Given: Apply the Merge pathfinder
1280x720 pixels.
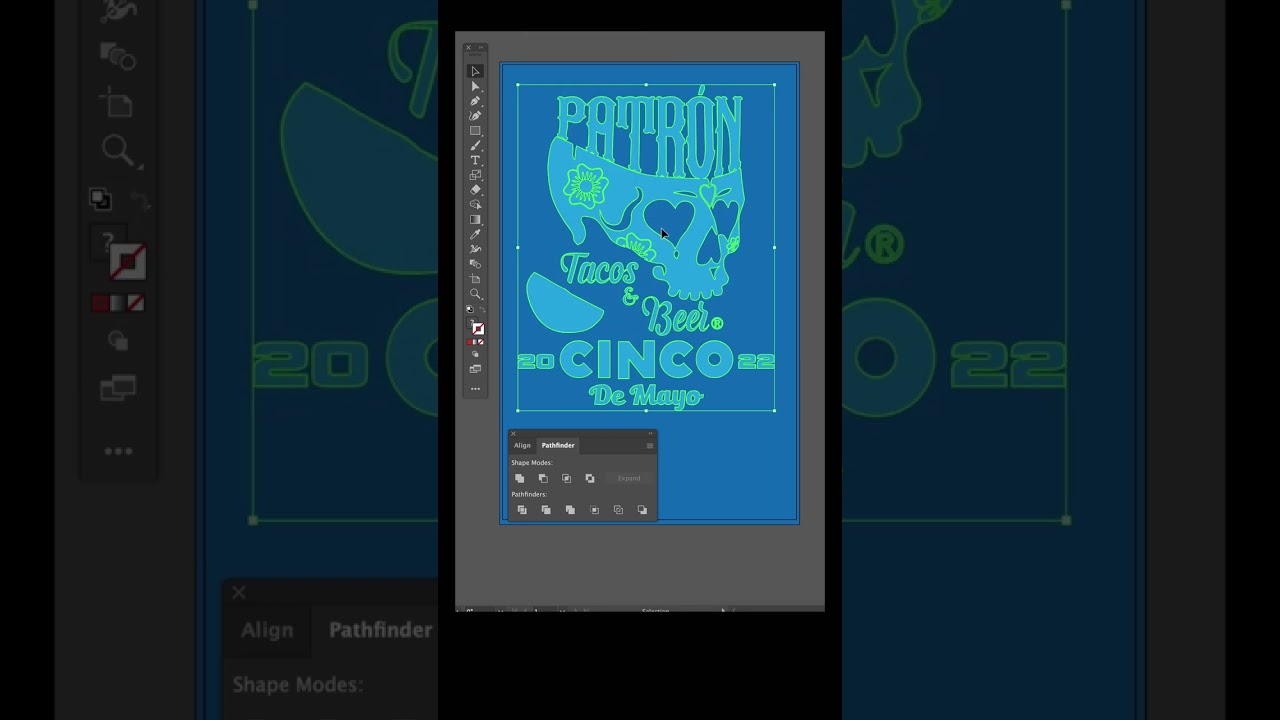Looking at the screenshot, I should [570, 510].
